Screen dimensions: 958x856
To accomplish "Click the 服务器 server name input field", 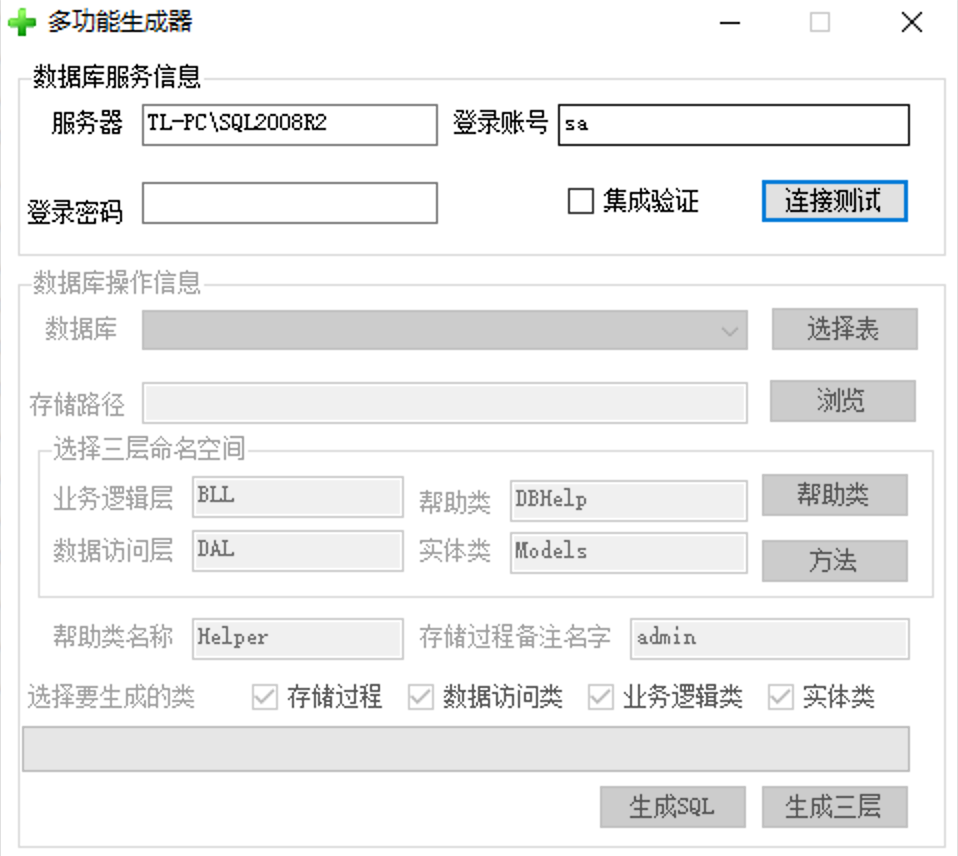I will (x=289, y=125).
